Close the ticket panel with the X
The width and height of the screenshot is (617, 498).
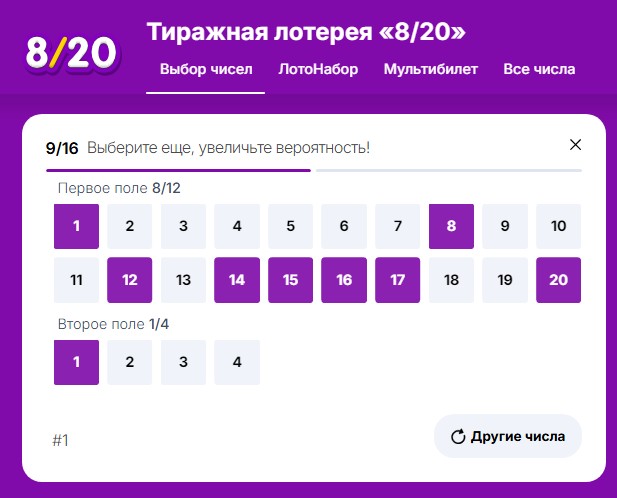pyautogui.click(x=575, y=145)
